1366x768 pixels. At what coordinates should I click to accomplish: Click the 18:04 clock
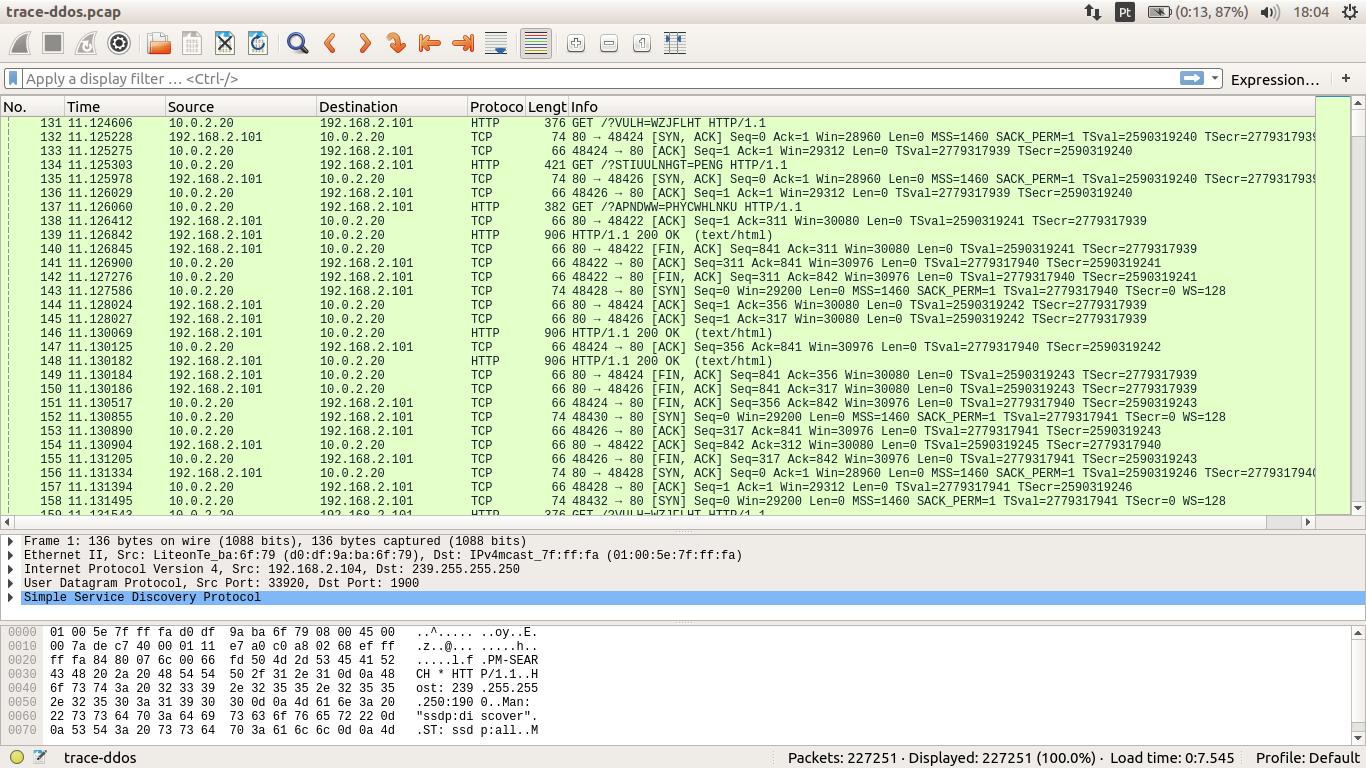click(1311, 12)
